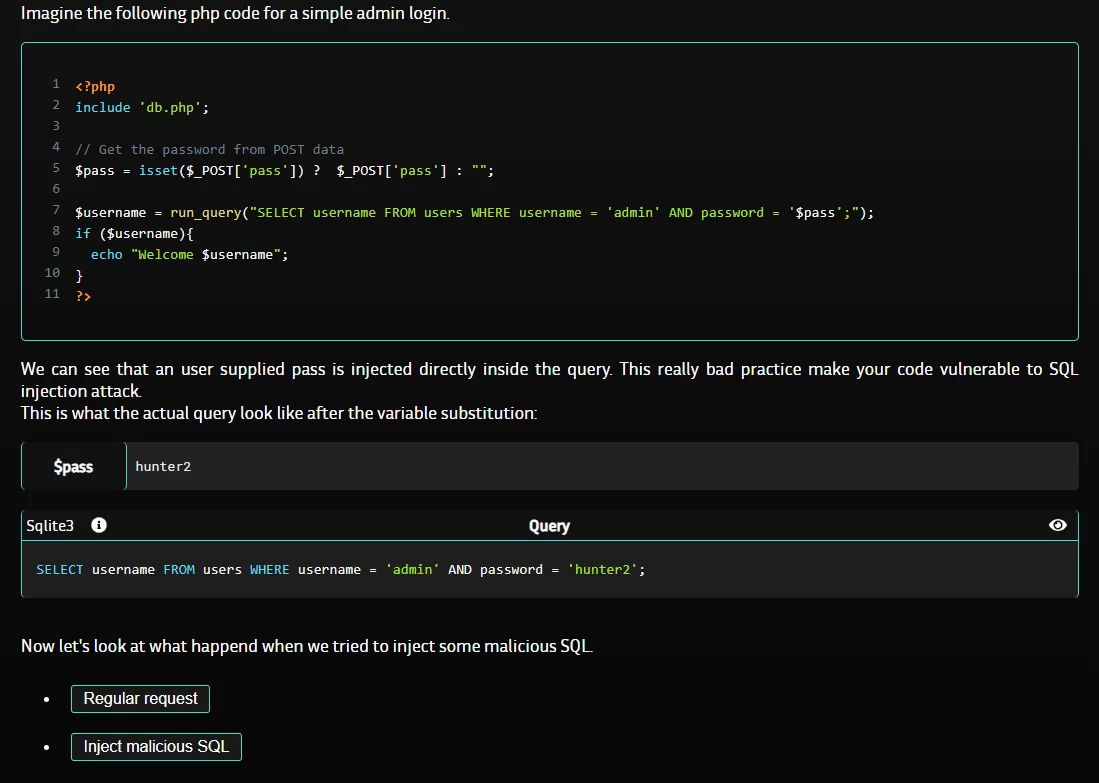Click the Sqlite3 label in query panel
Screen dimensions: 1099x783
point(50,525)
